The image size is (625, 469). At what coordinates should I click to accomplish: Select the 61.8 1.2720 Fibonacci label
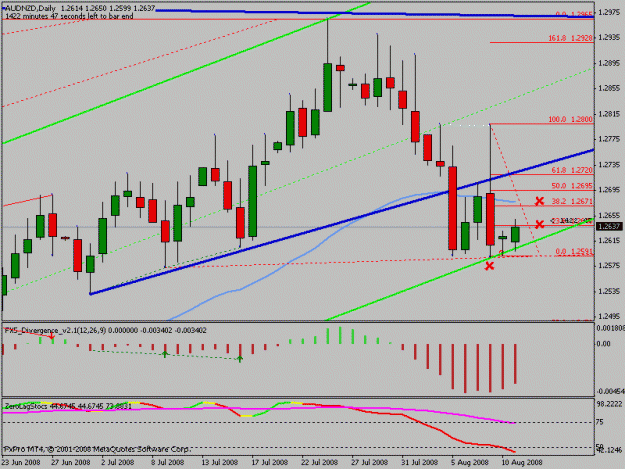[x=572, y=170]
